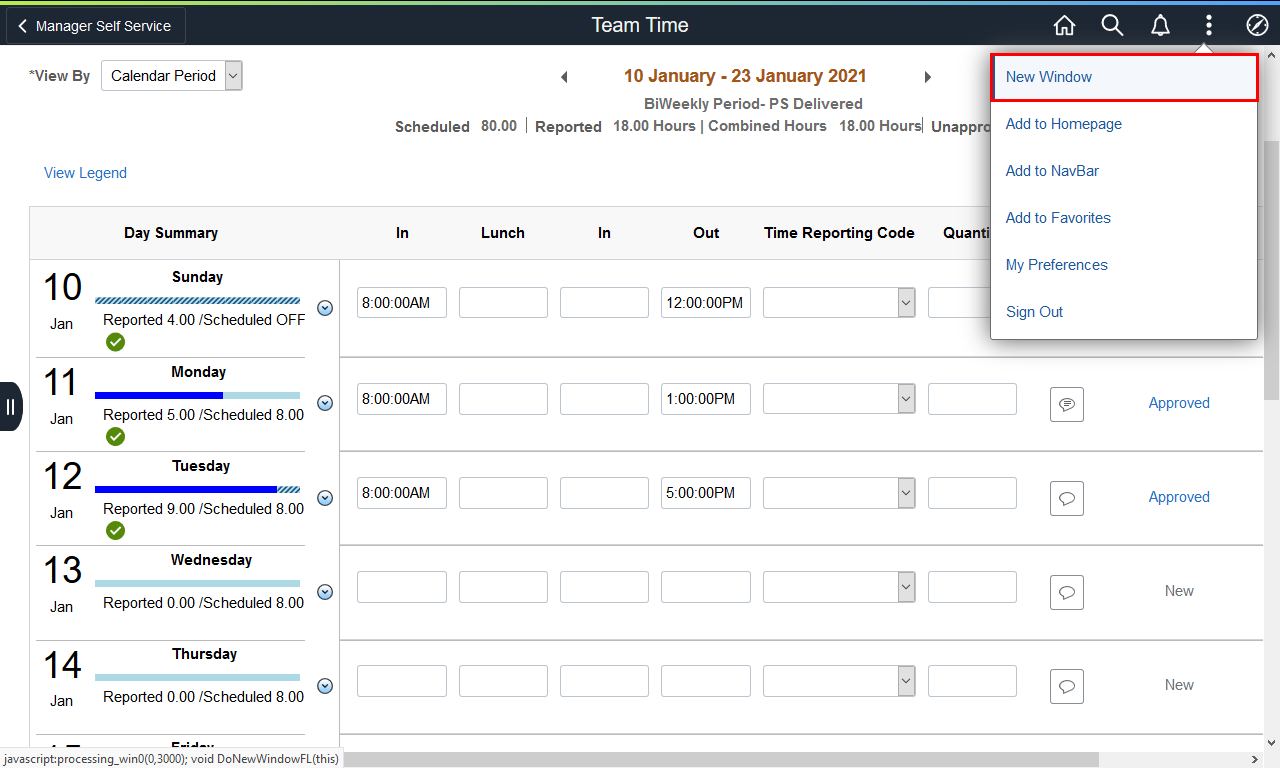1280x768 pixels.
Task: Open comment bubble for Wednesday row
Action: (1067, 592)
